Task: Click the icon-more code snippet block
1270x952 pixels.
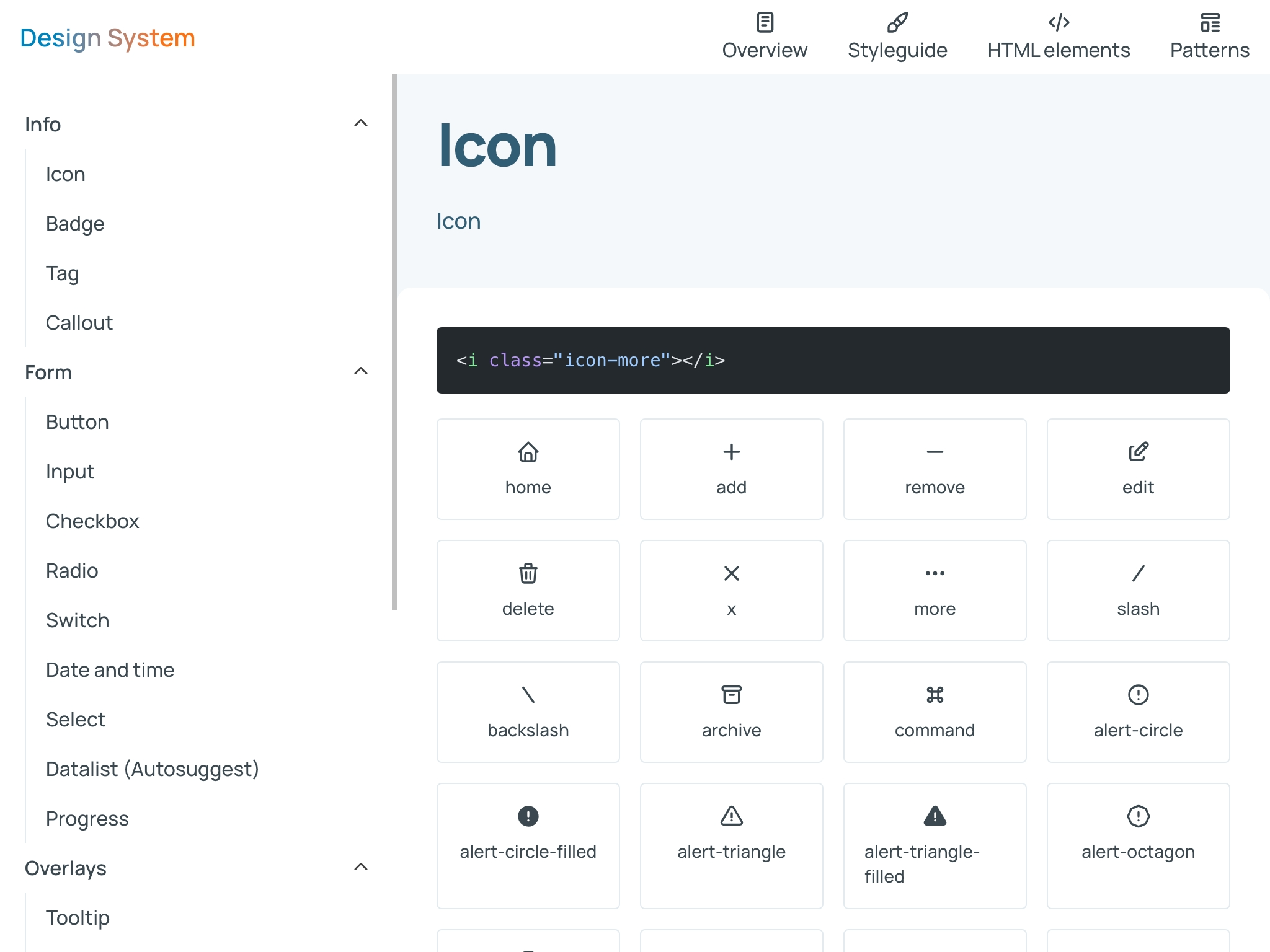Action: pyautogui.click(x=833, y=360)
